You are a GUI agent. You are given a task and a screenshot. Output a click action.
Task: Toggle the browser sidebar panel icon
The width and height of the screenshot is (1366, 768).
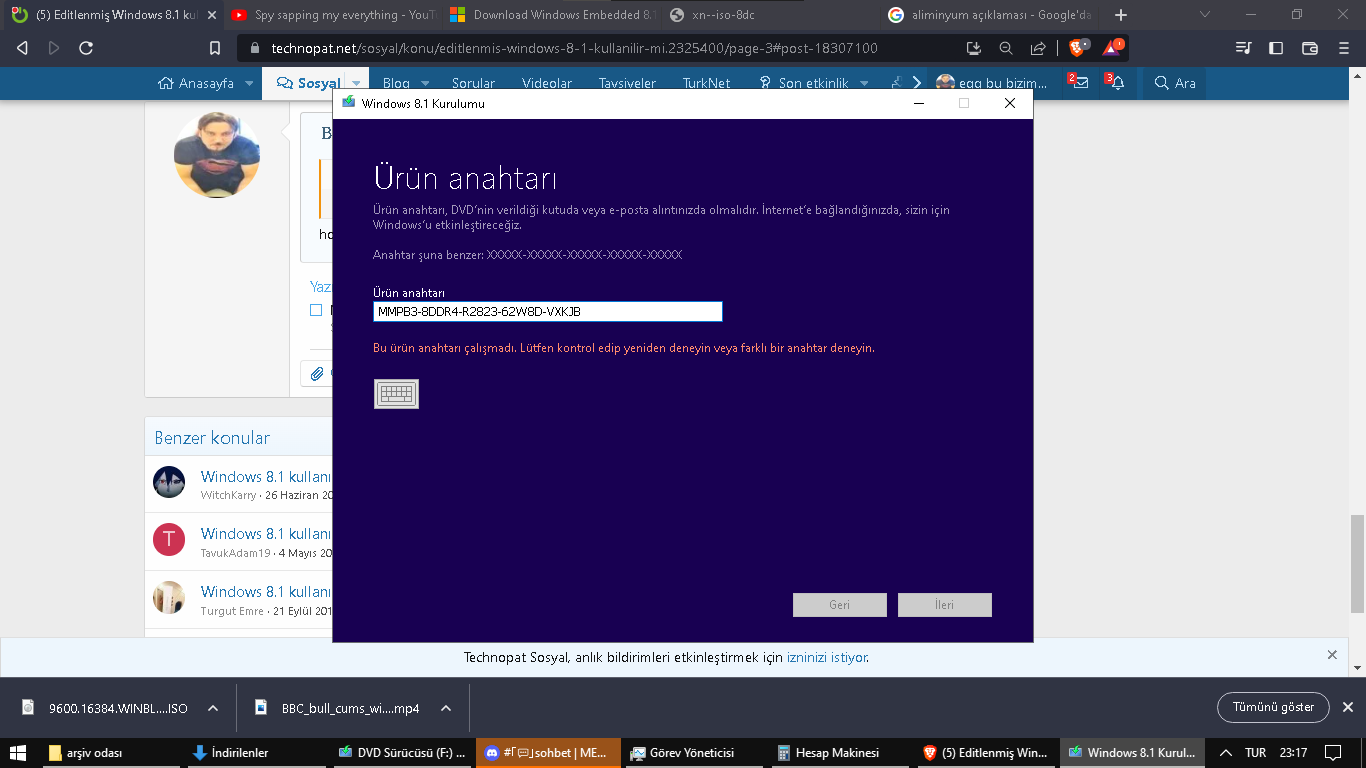pos(1276,48)
